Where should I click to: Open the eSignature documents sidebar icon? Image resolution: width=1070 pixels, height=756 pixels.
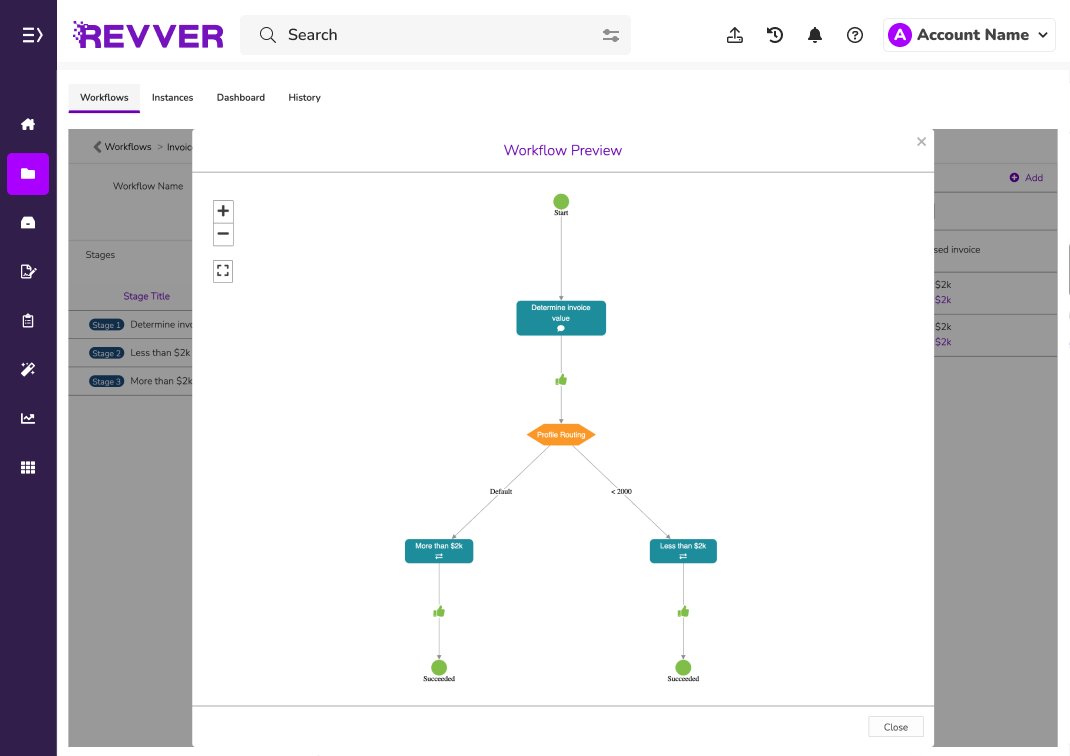(x=28, y=271)
